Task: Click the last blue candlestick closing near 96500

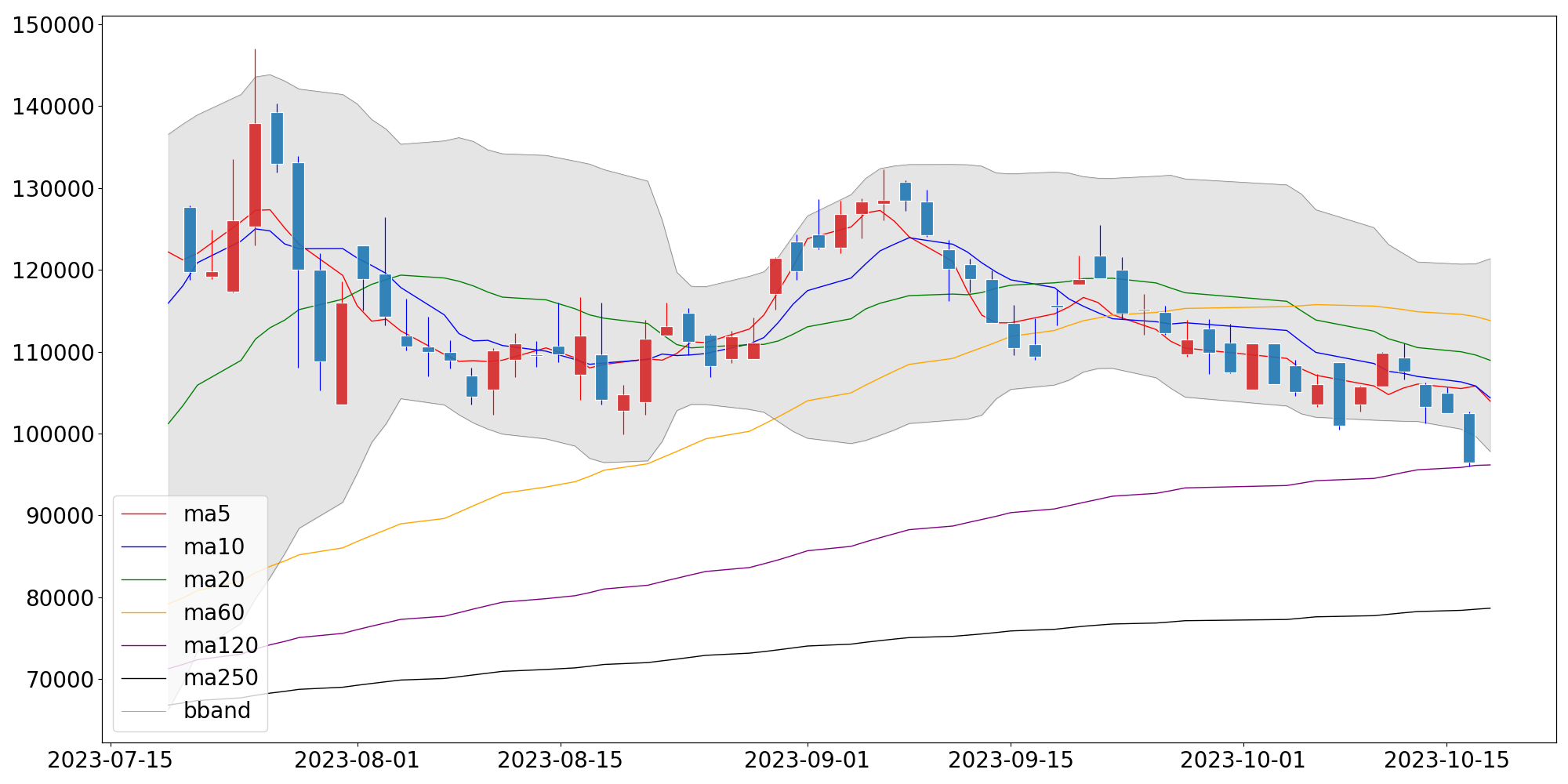Action: pyautogui.click(x=1469, y=437)
